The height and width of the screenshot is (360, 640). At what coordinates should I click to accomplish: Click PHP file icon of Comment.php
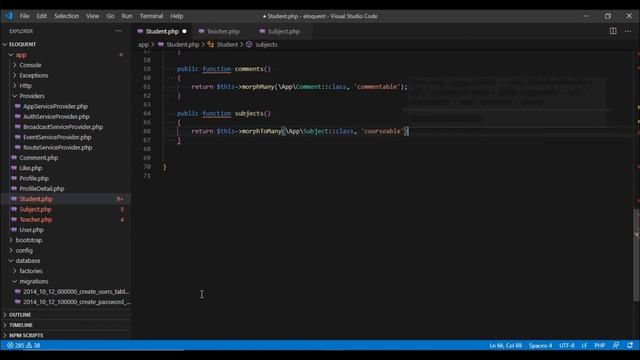coord(14,158)
